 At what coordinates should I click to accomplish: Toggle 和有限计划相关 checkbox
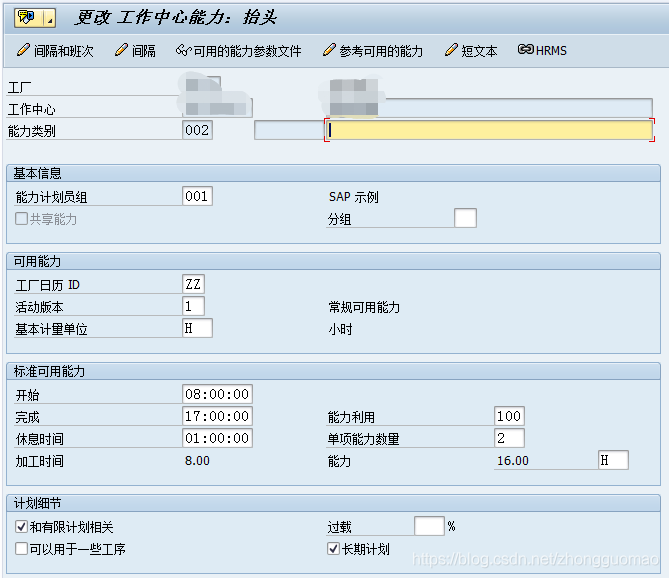22,526
